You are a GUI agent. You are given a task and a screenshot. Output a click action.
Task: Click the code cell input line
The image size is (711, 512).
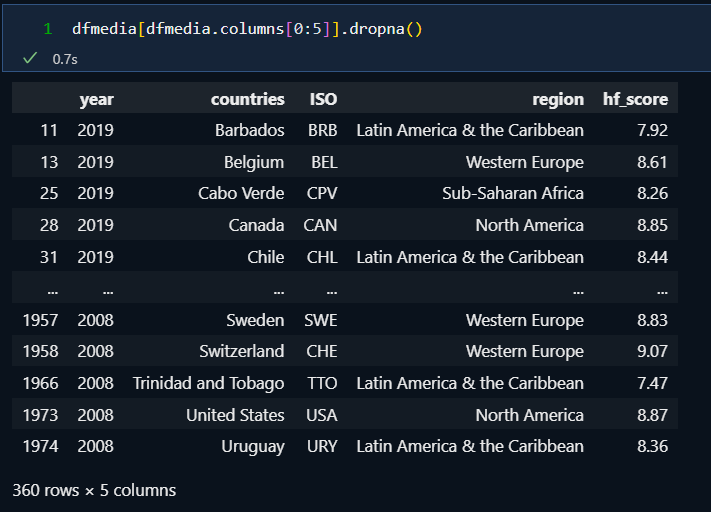pyautogui.click(x=247, y=29)
